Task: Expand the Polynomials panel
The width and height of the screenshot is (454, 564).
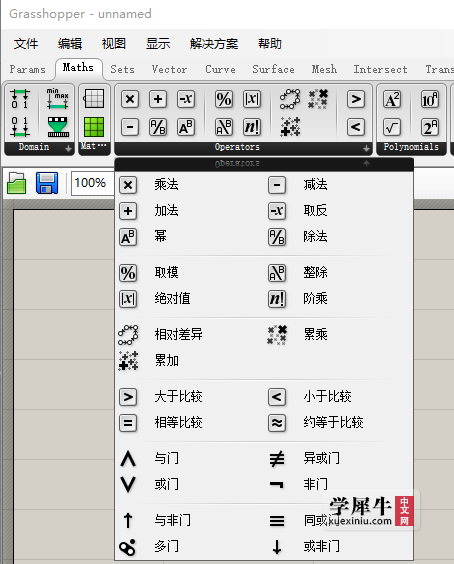Action: tap(411, 147)
